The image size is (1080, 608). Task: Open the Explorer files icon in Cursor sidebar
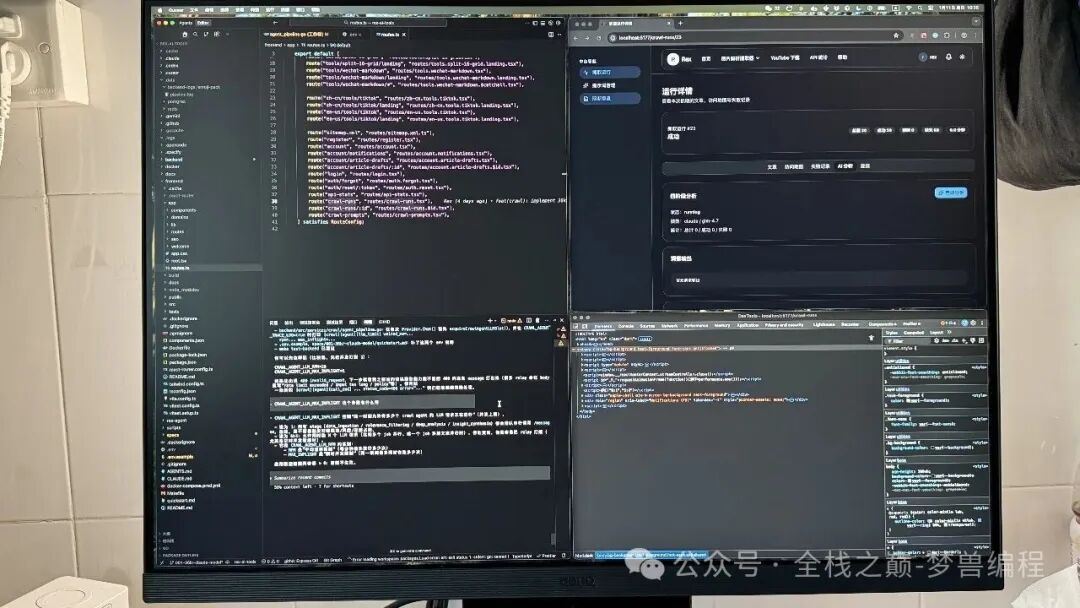pyautogui.click(x=185, y=34)
